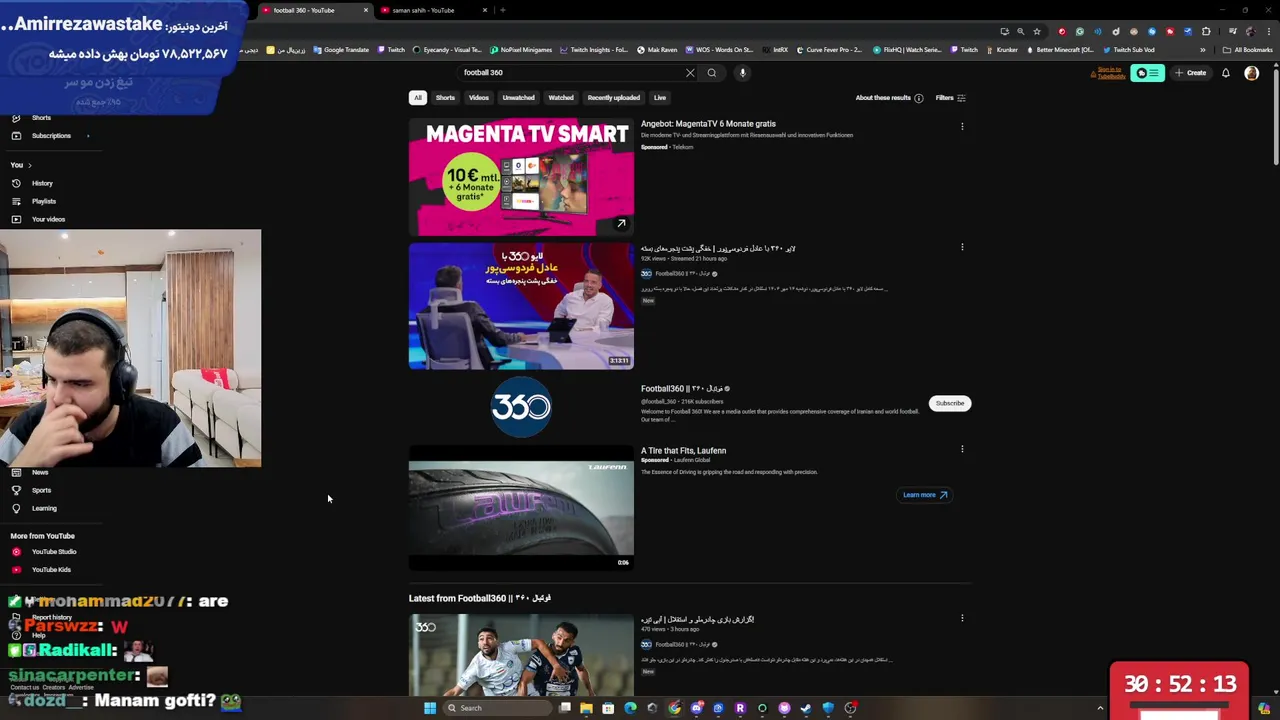Open File Explorer from the taskbar
Image resolution: width=1280 pixels, height=720 pixels.
tap(586, 708)
